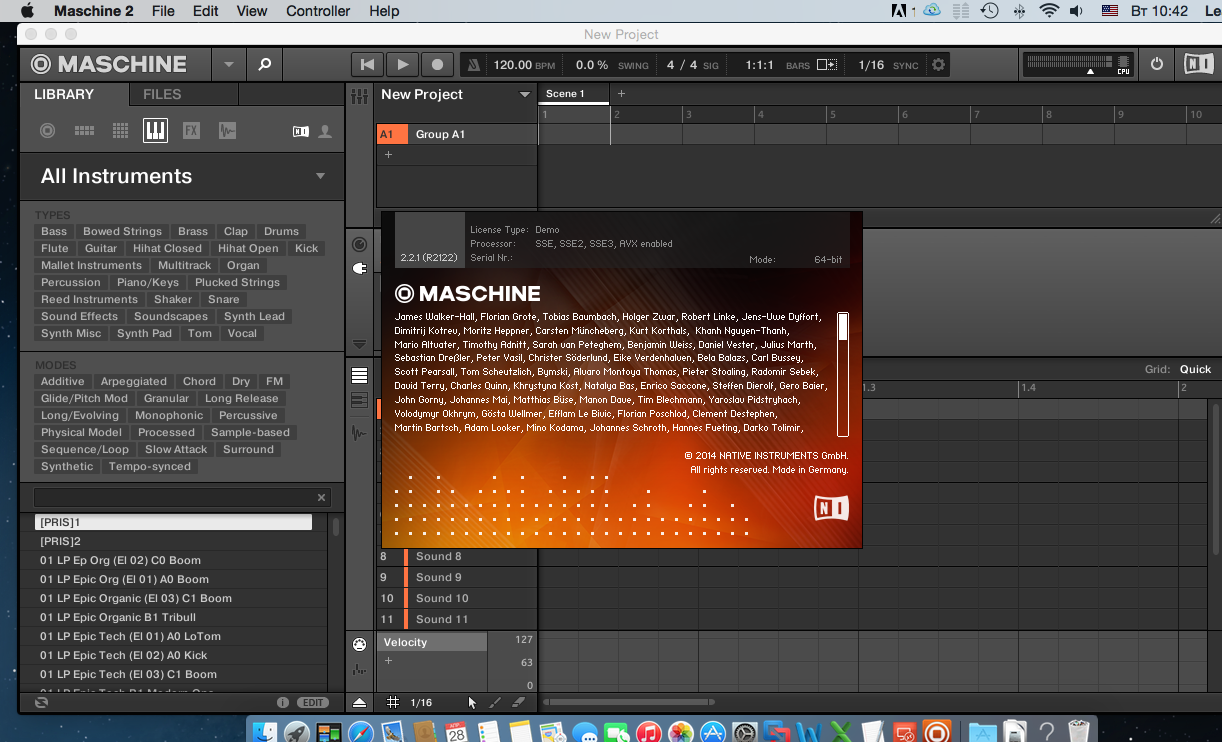This screenshot has height=742, width=1222.
Task: Open settings gear next to SYNC
Action: pyautogui.click(x=938, y=65)
